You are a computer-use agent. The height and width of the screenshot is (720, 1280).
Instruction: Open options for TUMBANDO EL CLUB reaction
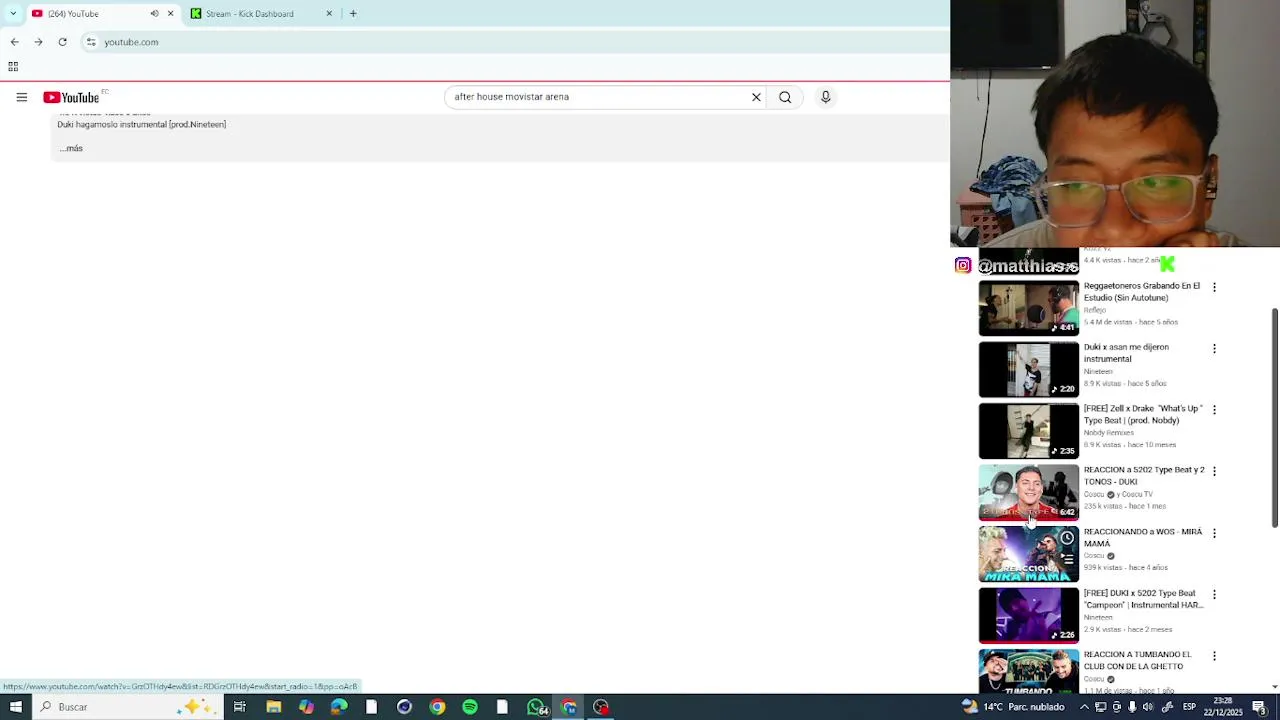[x=1214, y=656]
